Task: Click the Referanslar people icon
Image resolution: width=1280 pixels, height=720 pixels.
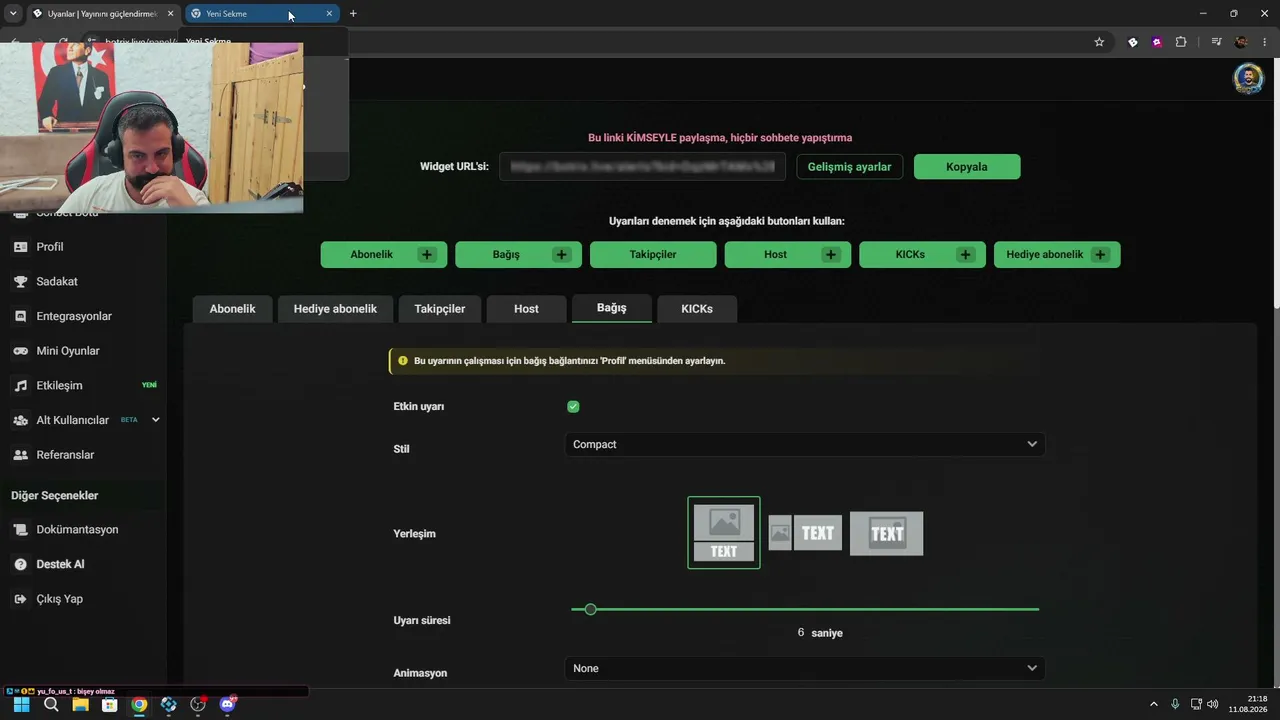Action: tap(20, 455)
